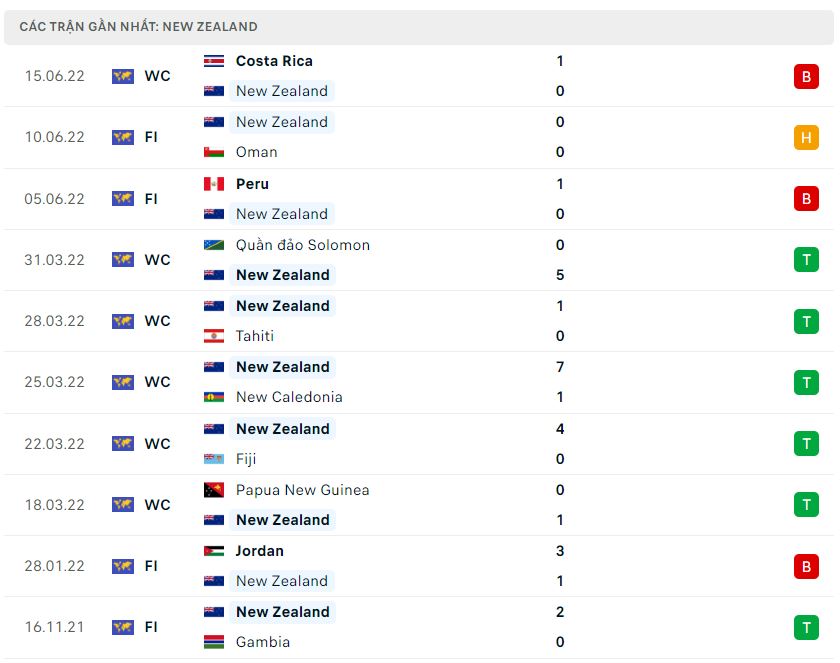Click the 05.06.22 match date
This screenshot has height=663, width=840.
[55, 199]
